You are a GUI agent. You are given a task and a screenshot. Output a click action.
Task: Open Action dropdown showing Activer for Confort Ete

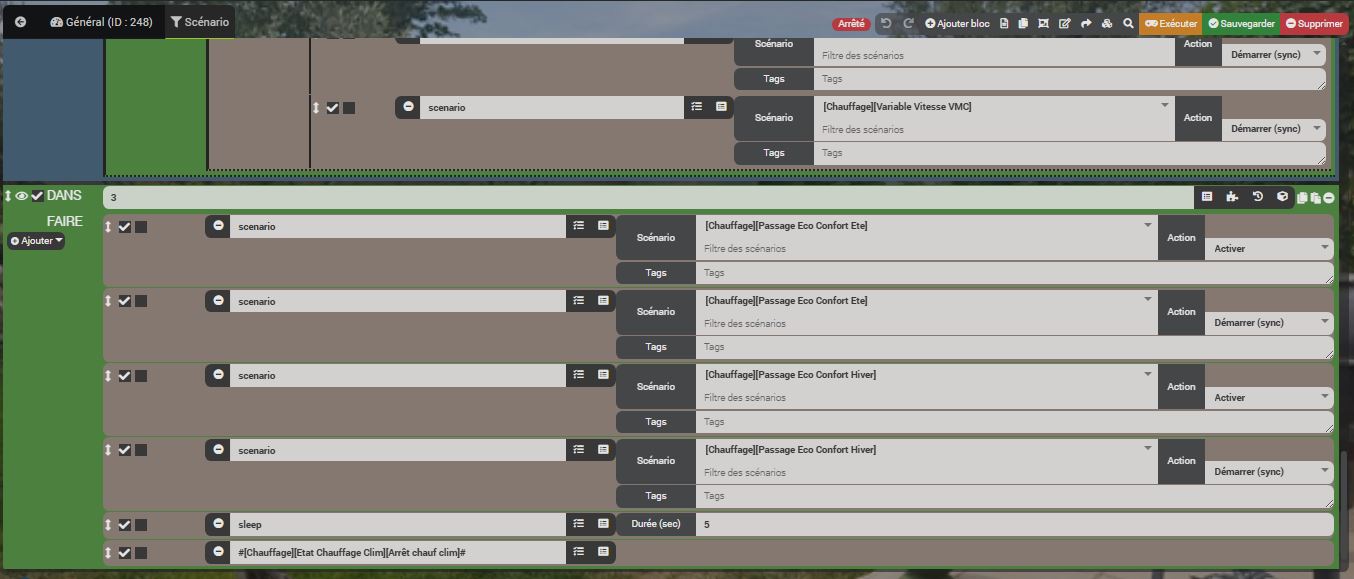pyautogui.click(x=1269, y=248)
